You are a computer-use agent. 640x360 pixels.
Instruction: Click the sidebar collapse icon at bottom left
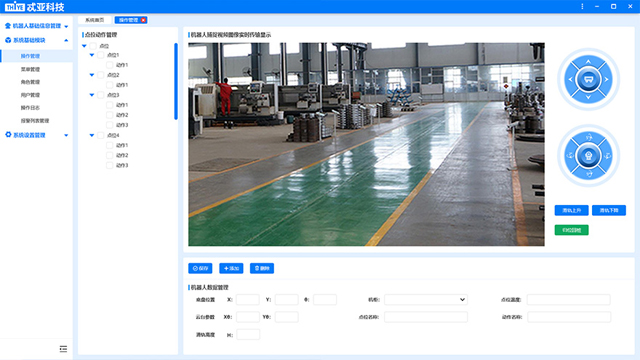pyautogui.click(x=63, y=349)
